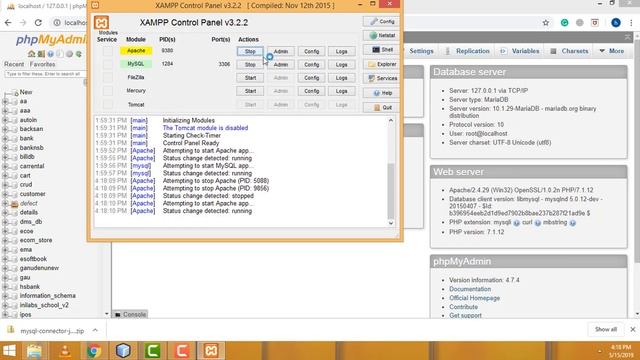Open the Official Homepage link
This screenshot has width=640, height=360.
[x=474, y=298]
